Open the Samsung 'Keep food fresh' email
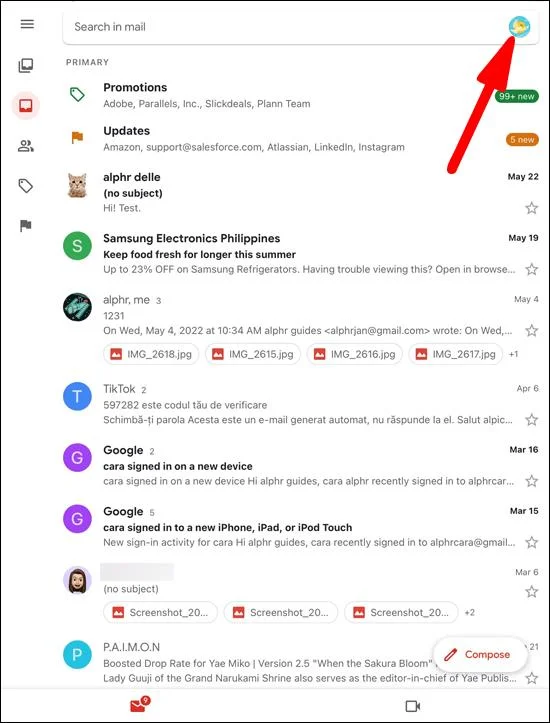550x723 pixels. 301,254
